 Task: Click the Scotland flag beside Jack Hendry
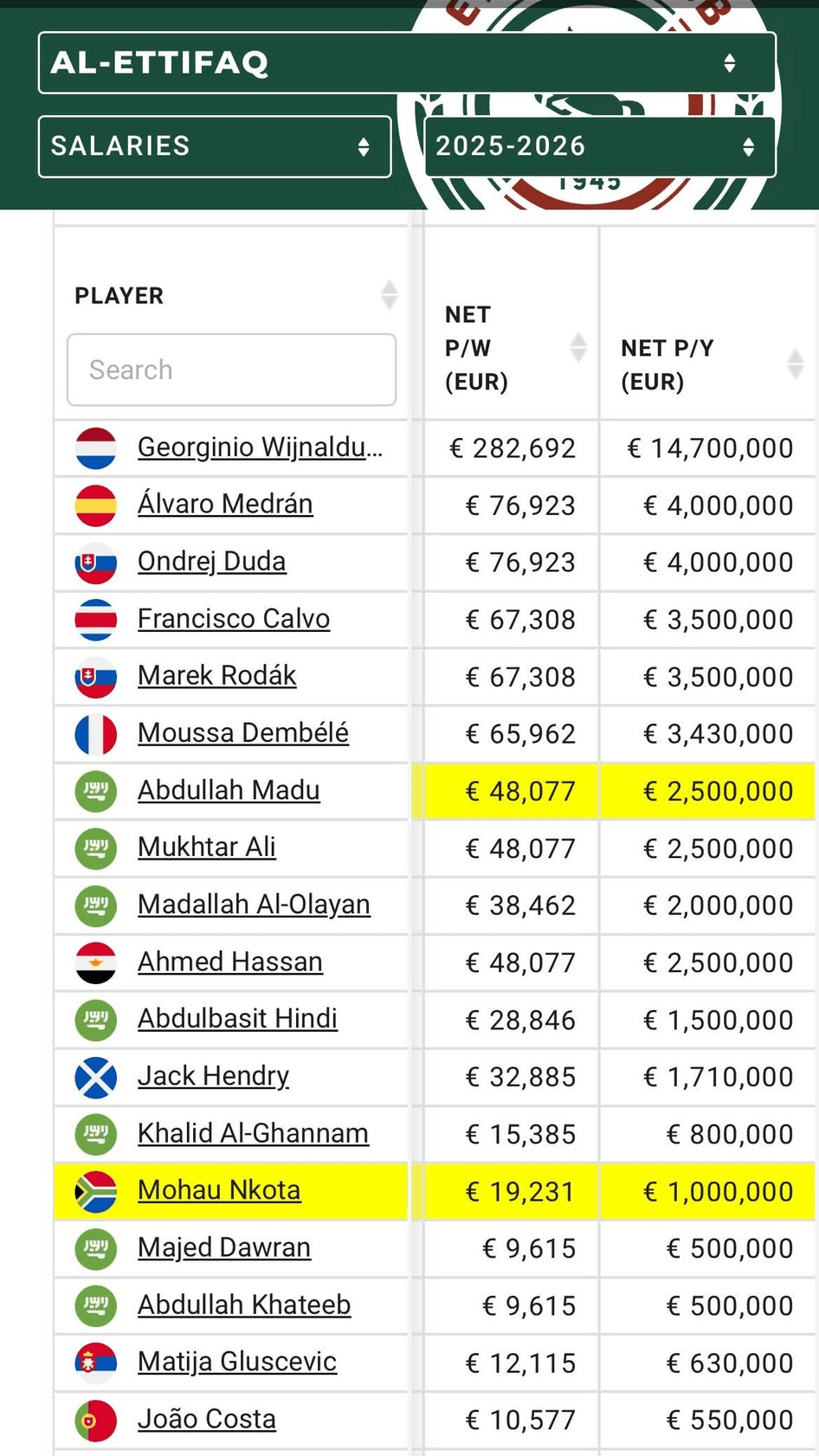tap(95, 1077)
